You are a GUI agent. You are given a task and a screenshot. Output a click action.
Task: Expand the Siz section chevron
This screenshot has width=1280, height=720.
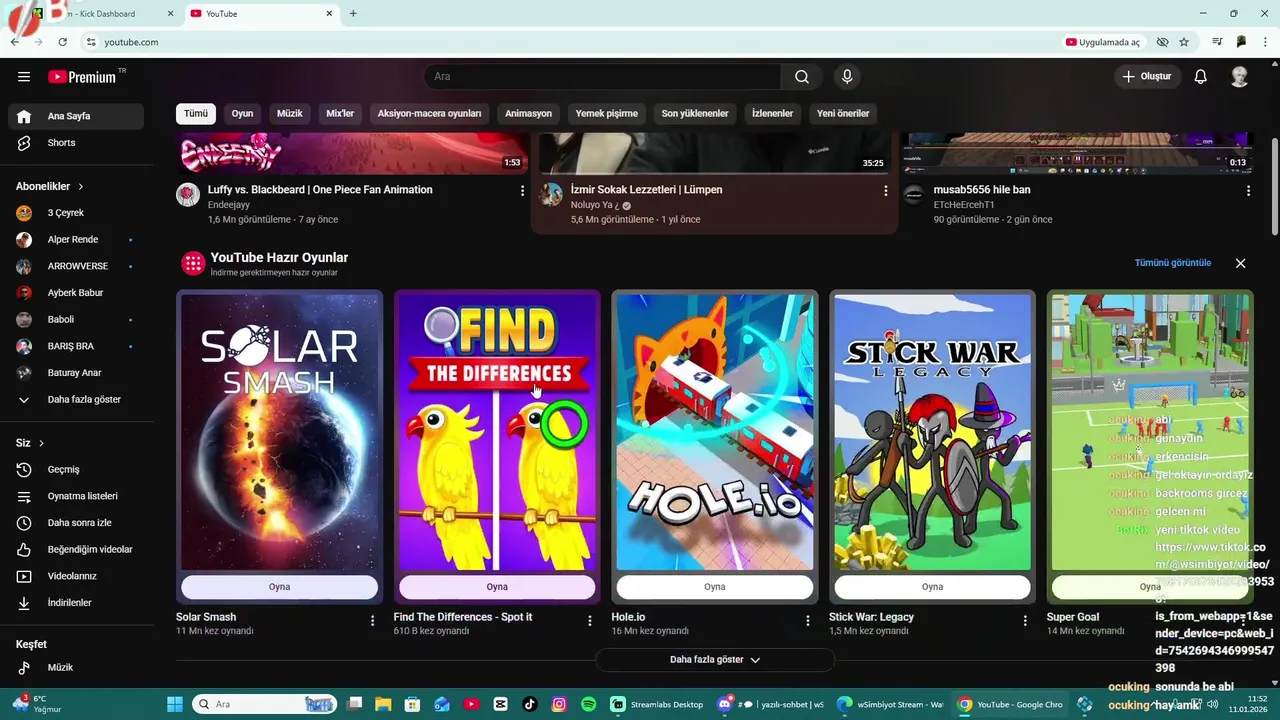pyautogui.click(x=41, y=443)
